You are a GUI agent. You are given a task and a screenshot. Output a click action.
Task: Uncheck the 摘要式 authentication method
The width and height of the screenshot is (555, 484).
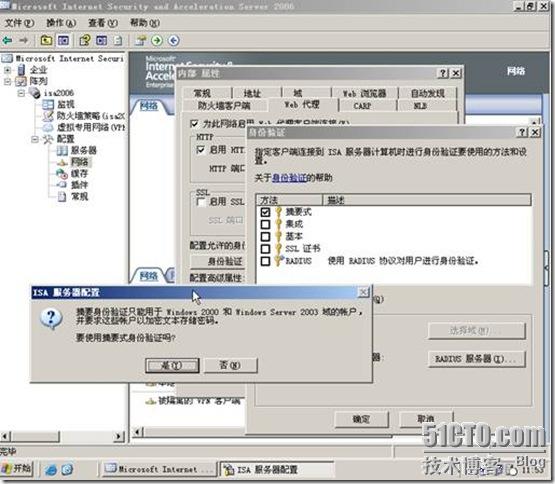[x=265, y=212]
